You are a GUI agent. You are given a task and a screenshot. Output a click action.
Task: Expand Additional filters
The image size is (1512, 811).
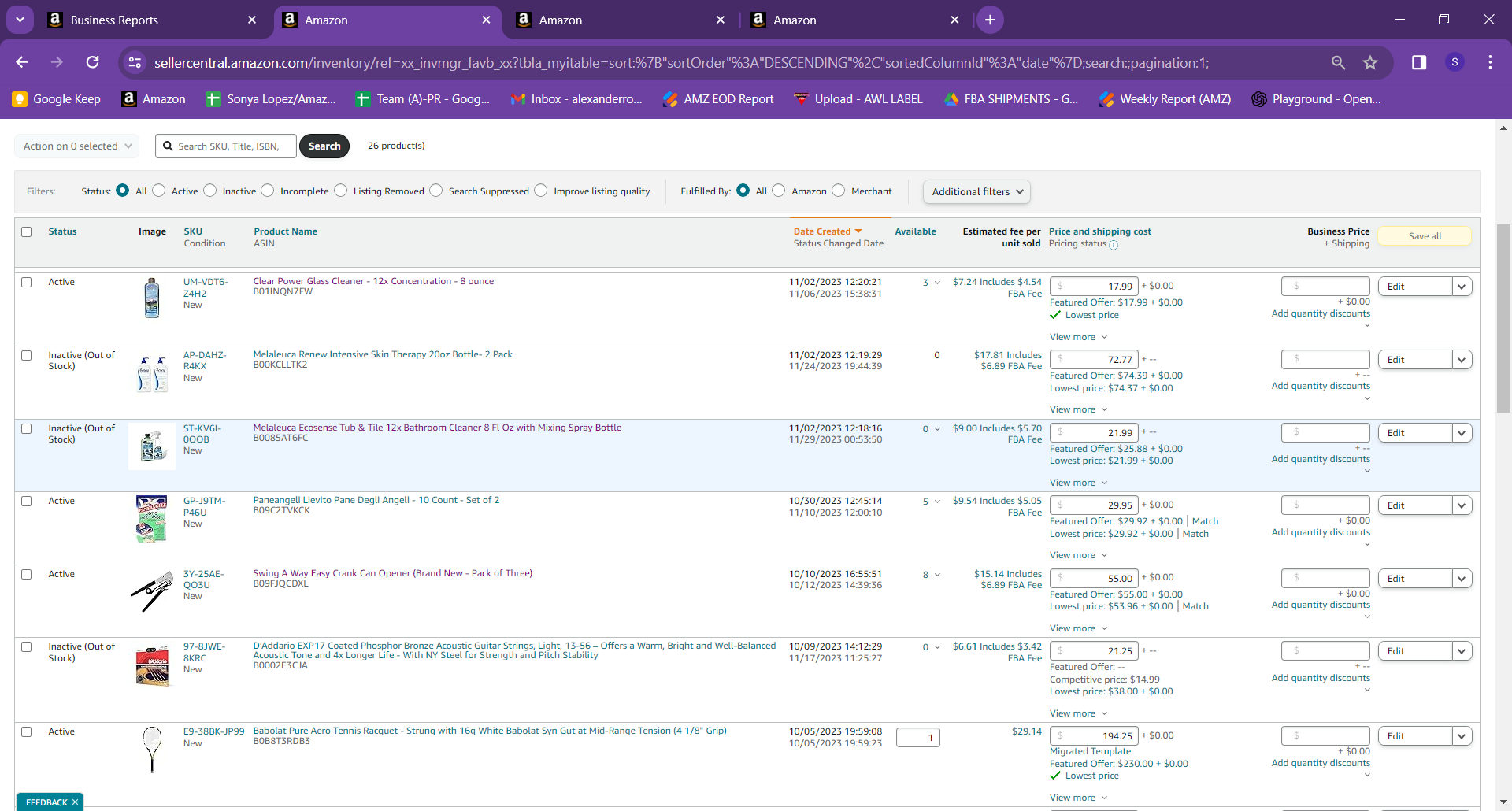[x=976, y=191]
